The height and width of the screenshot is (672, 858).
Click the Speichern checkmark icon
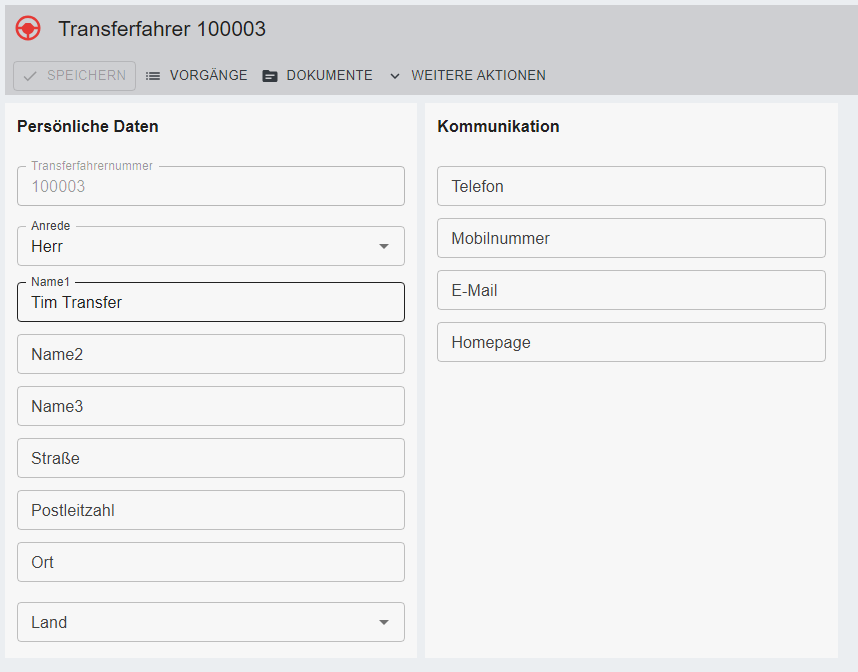click(x=31, y=76)
